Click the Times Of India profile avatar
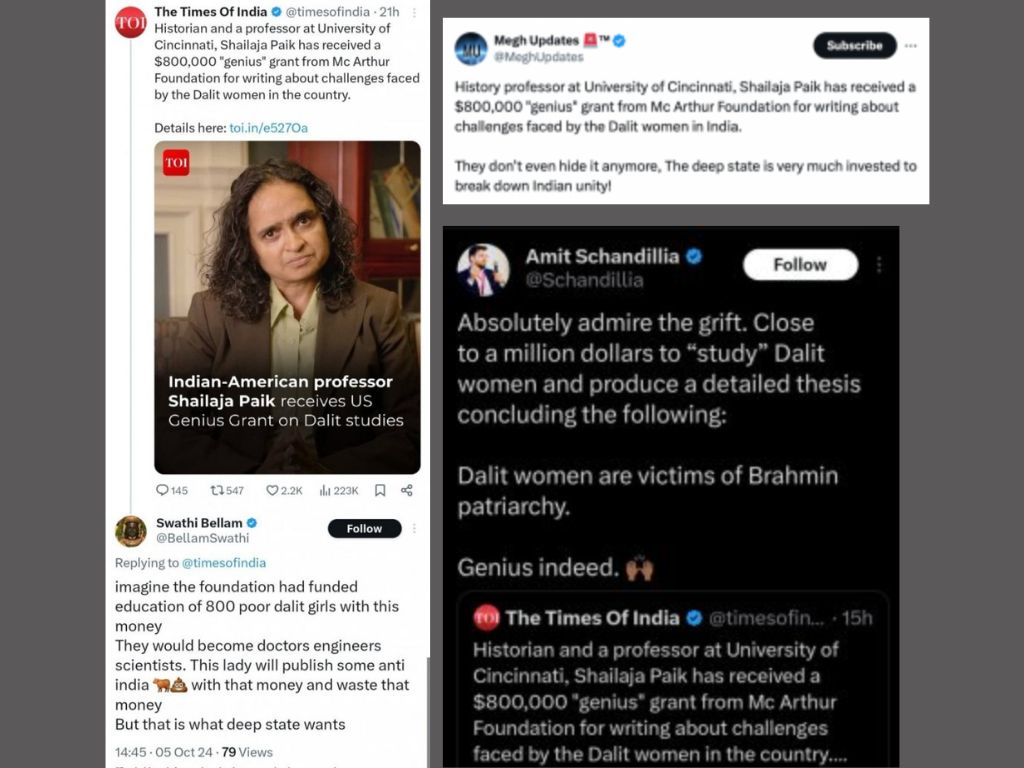Image resolution: width=1024 pixels, height=768 pixels. point(130,22)
